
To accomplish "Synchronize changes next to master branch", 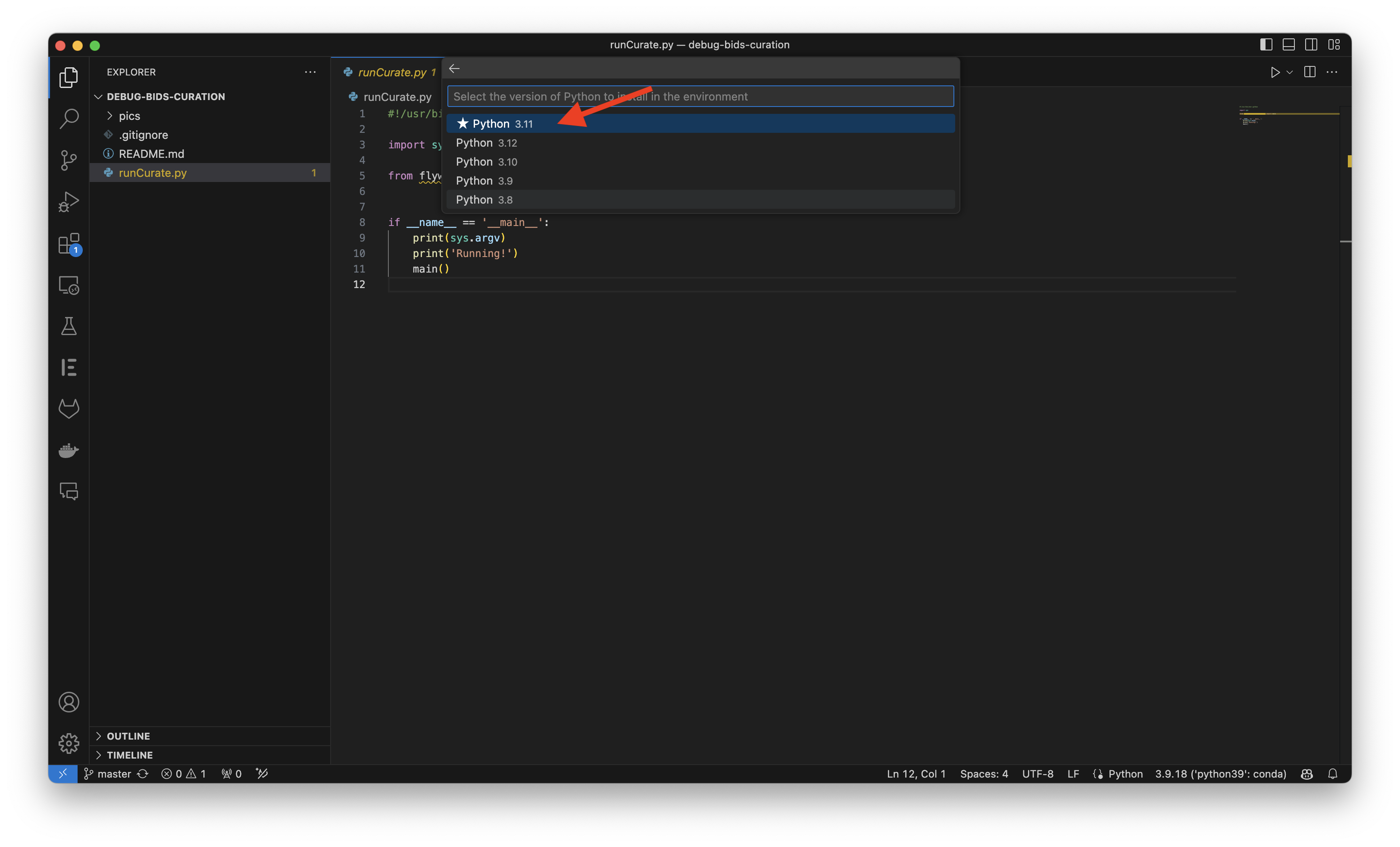I will (x=143, y=774).
